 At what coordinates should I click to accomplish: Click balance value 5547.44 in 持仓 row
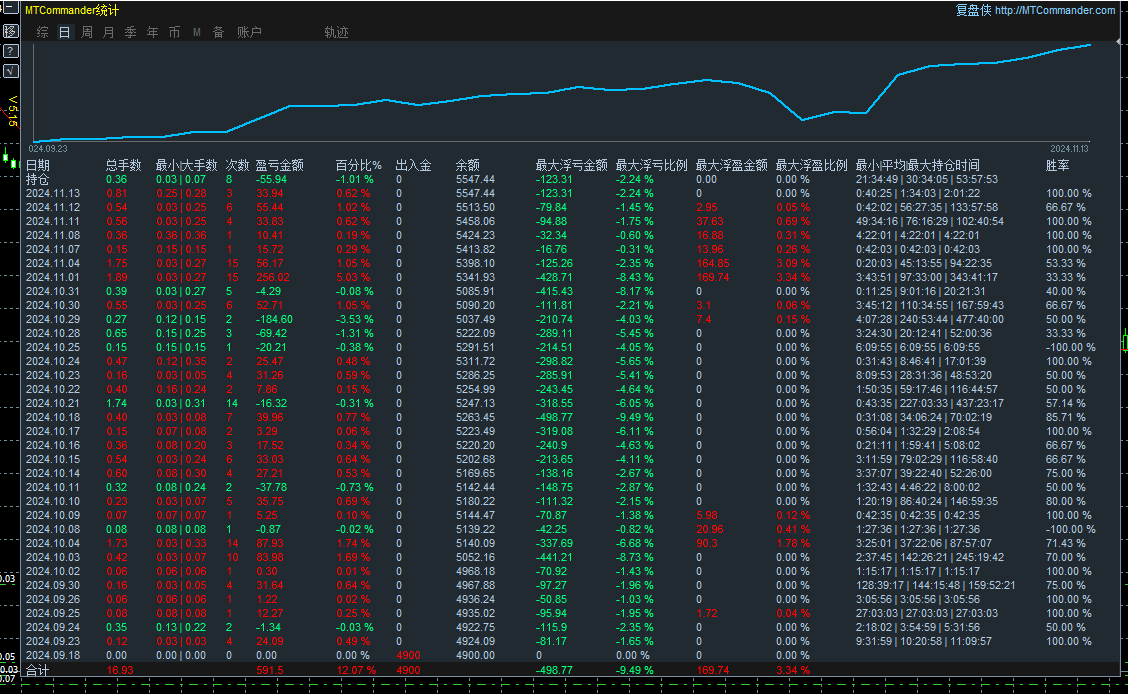(476, 179)
